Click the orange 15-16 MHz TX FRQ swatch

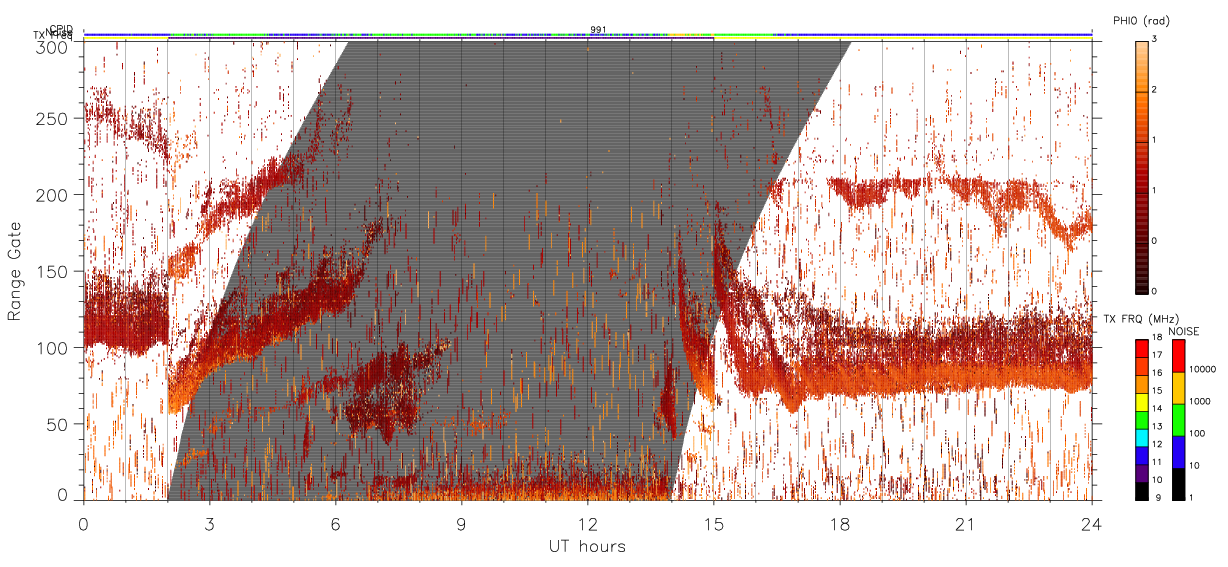(1142, 384)
